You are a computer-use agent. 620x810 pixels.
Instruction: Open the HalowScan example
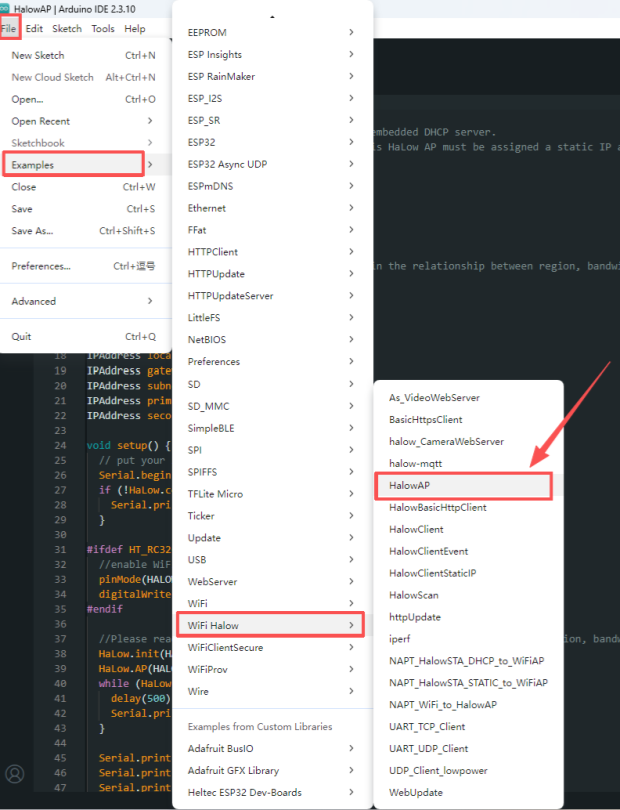(468, 595)
